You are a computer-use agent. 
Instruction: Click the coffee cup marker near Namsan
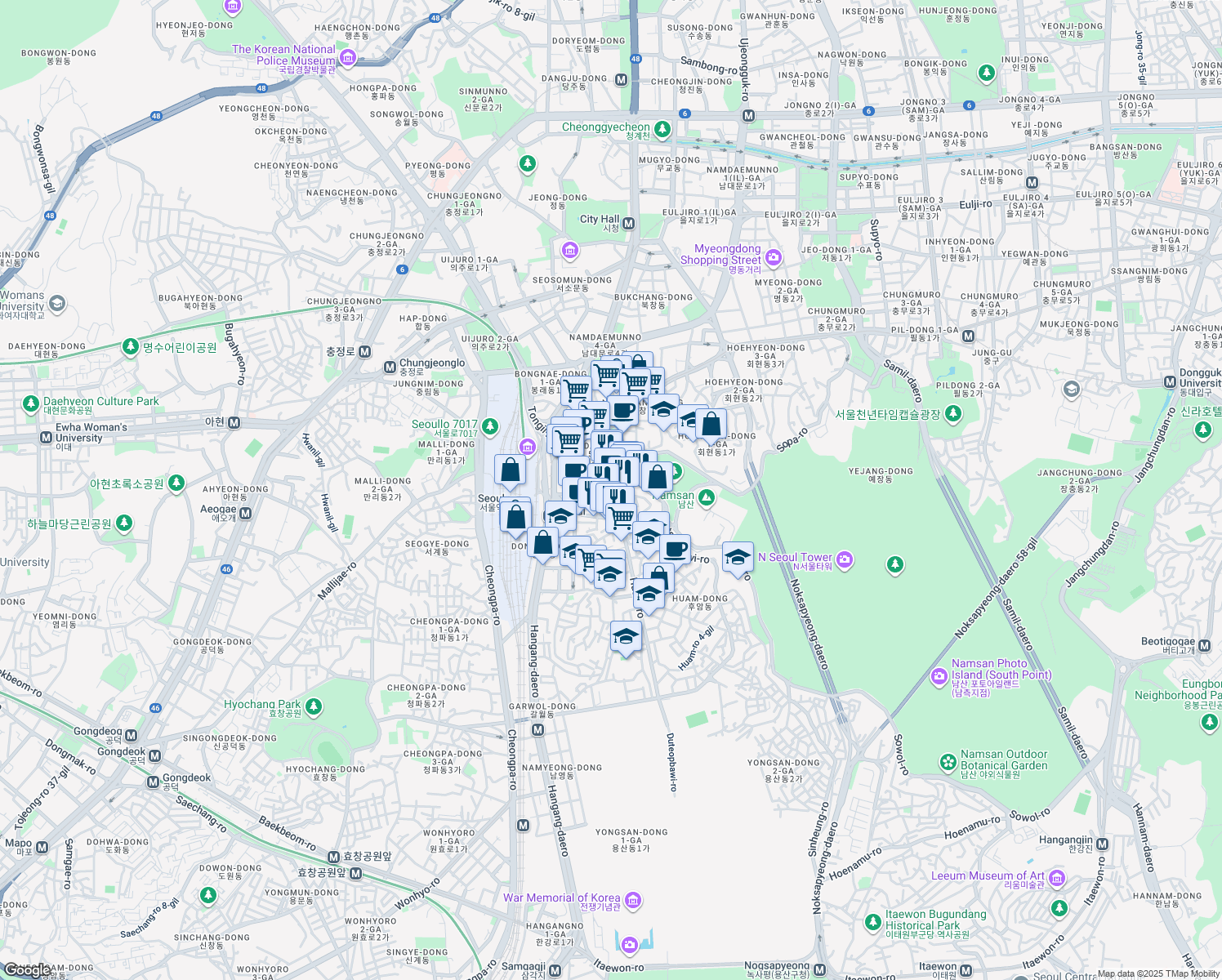pyautogui.click(x=676, y=548)
